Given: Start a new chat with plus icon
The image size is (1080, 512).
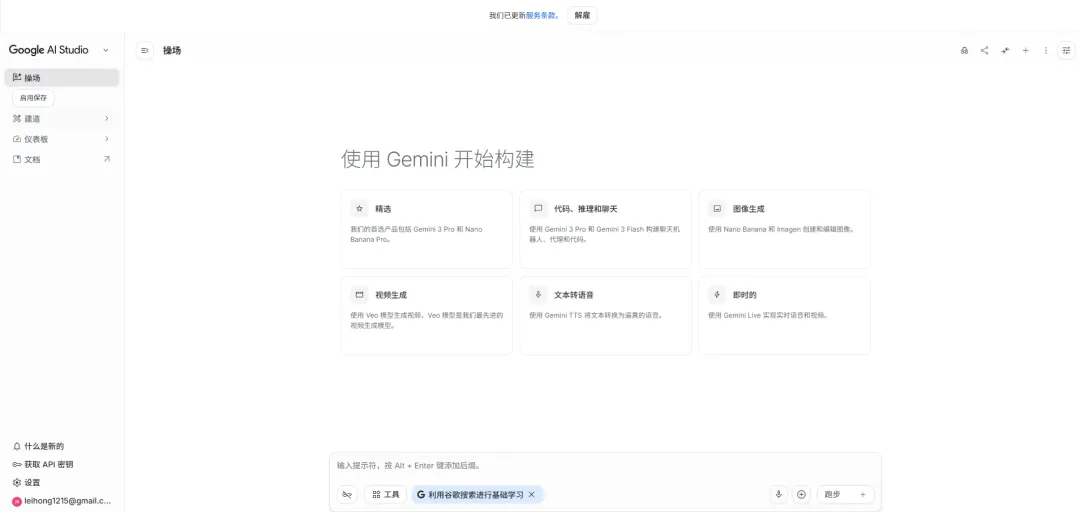Looking at the screenshot, I should (x=1026, y=50).
